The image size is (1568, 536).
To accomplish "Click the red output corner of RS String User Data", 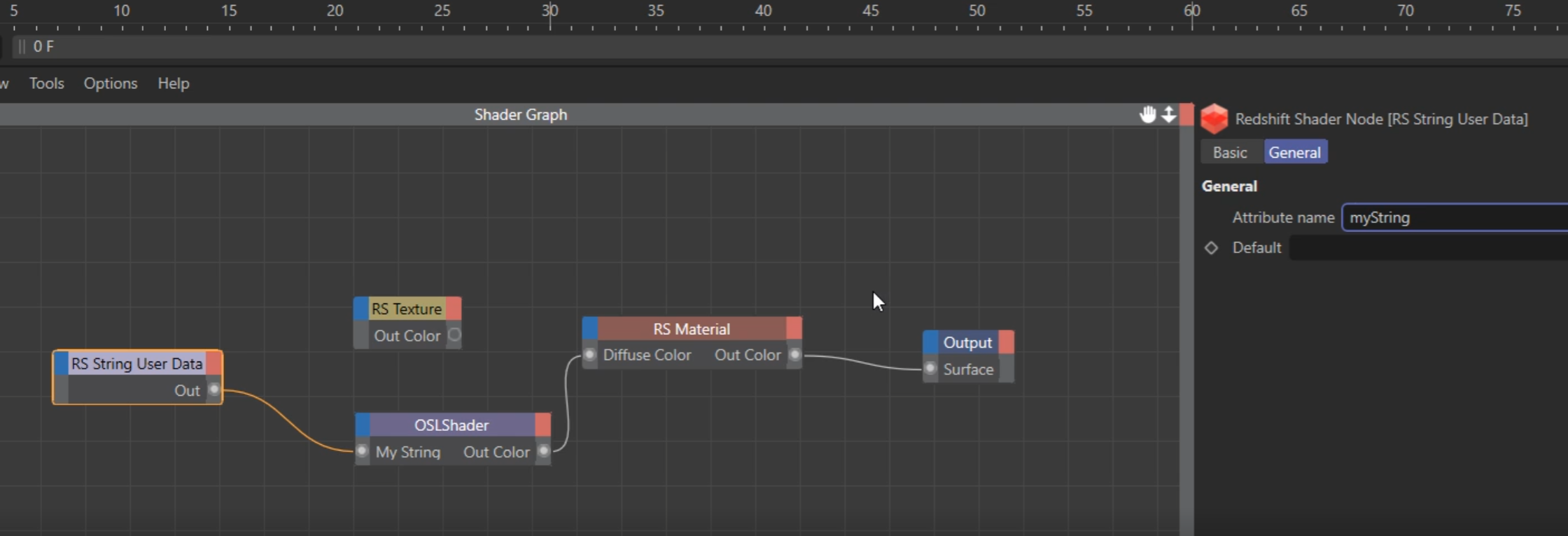I will 213,363.
